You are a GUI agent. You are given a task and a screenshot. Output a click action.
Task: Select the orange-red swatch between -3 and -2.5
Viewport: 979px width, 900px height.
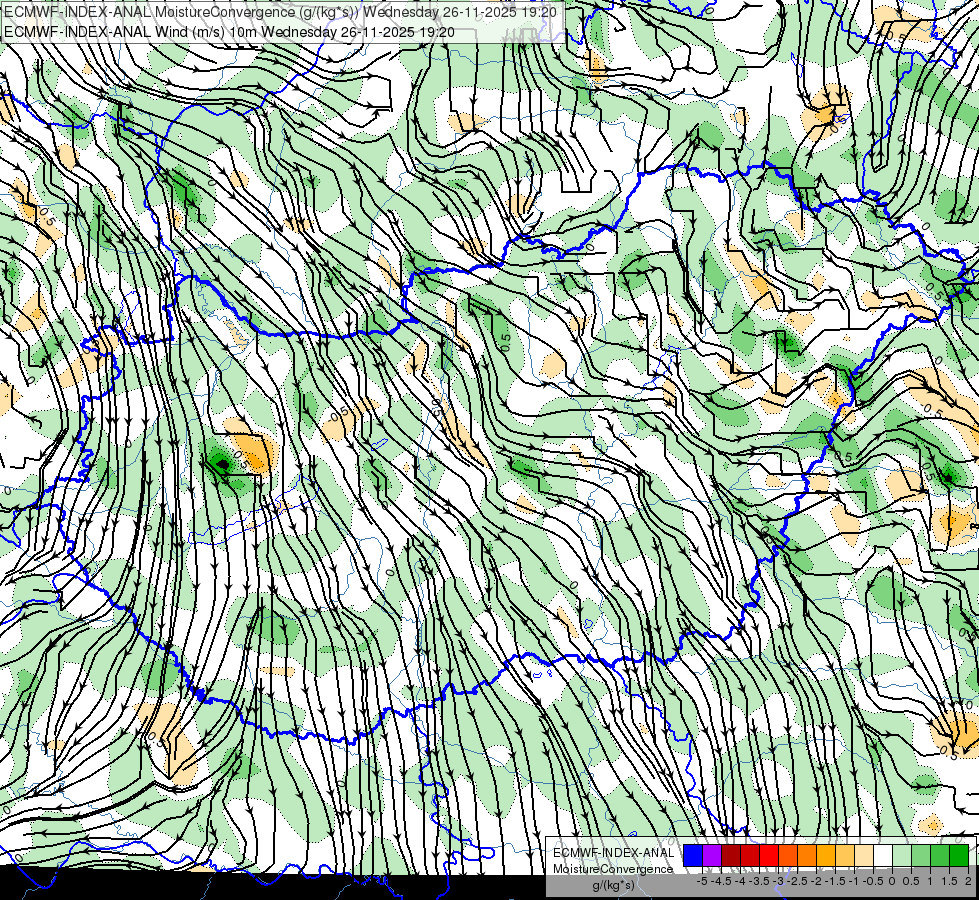point(788,855)
